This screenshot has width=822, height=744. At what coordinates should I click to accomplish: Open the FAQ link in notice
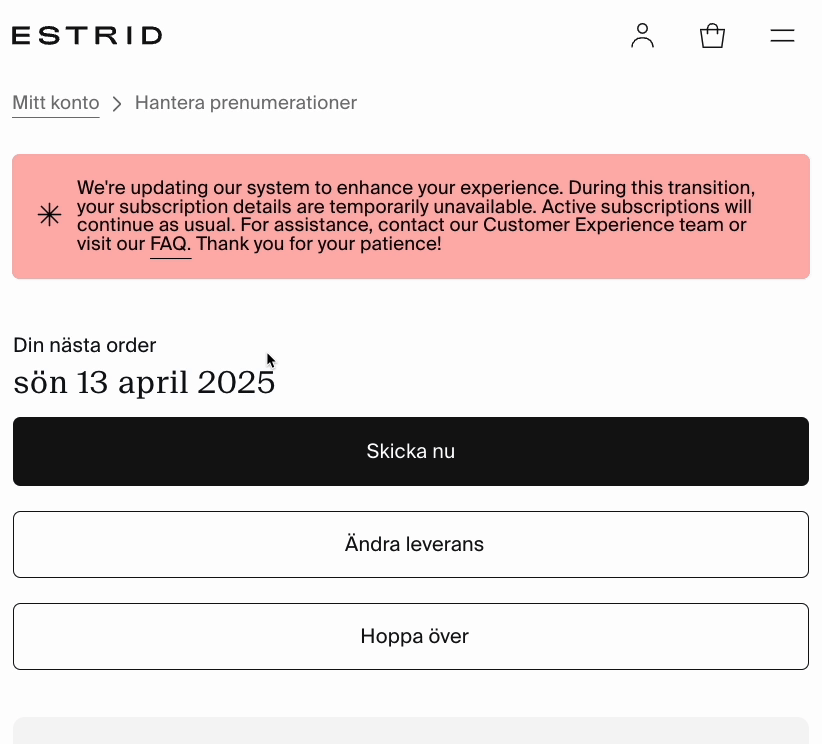click(x=168, y=244)
